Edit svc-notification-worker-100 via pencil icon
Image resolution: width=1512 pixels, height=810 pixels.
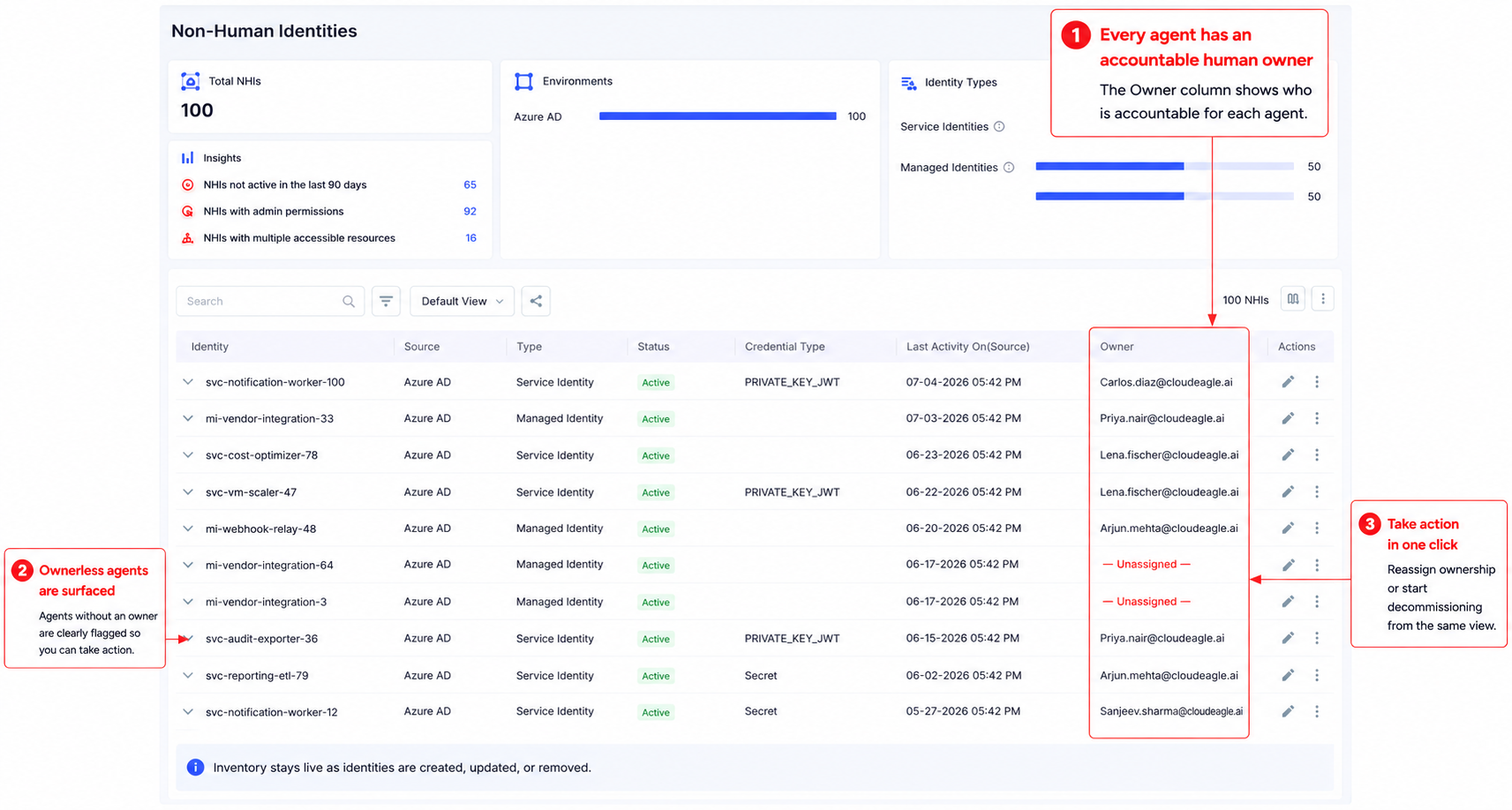pos(1288,382)
